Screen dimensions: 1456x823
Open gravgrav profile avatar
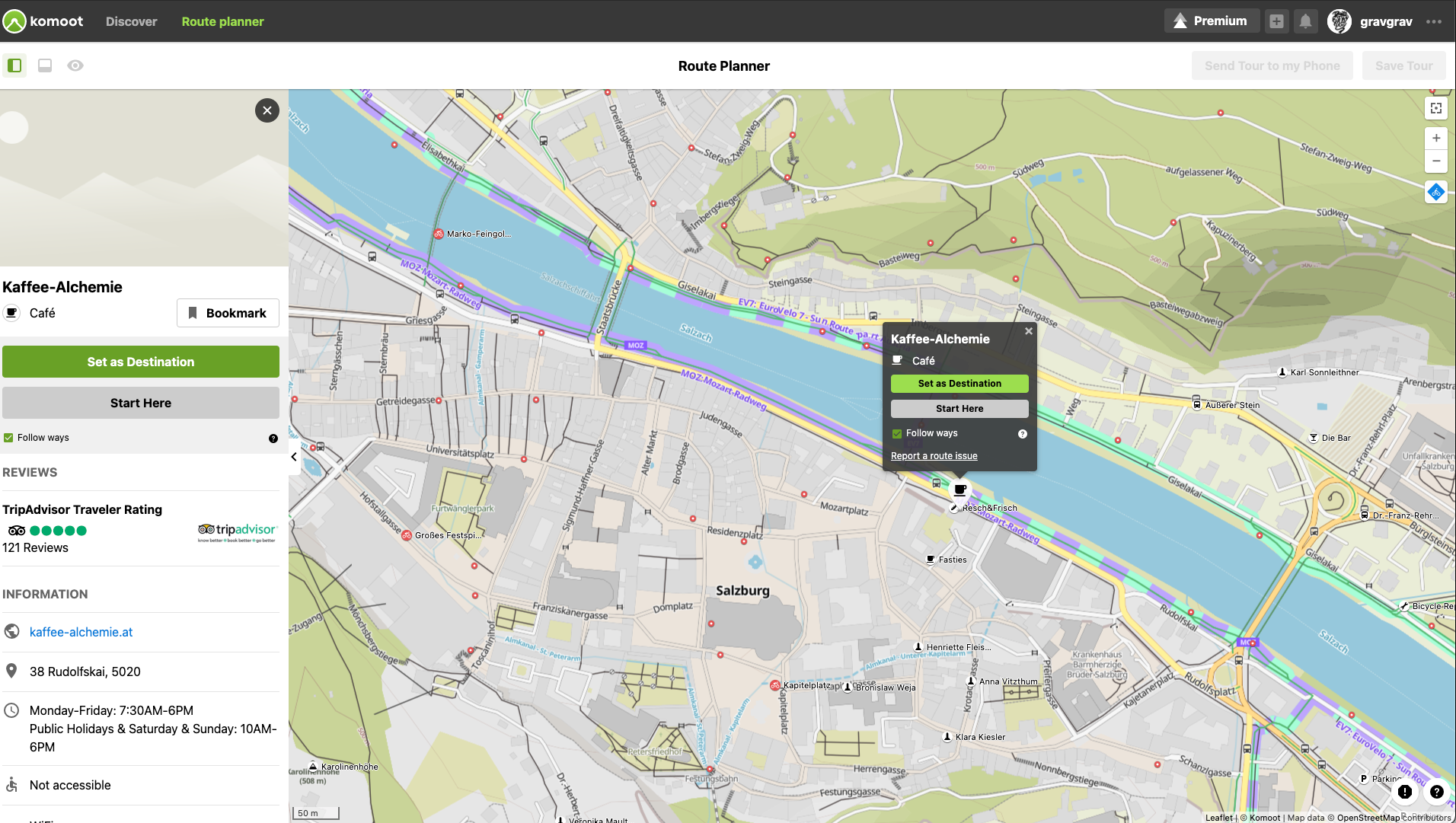click(x=1339, y=21)
